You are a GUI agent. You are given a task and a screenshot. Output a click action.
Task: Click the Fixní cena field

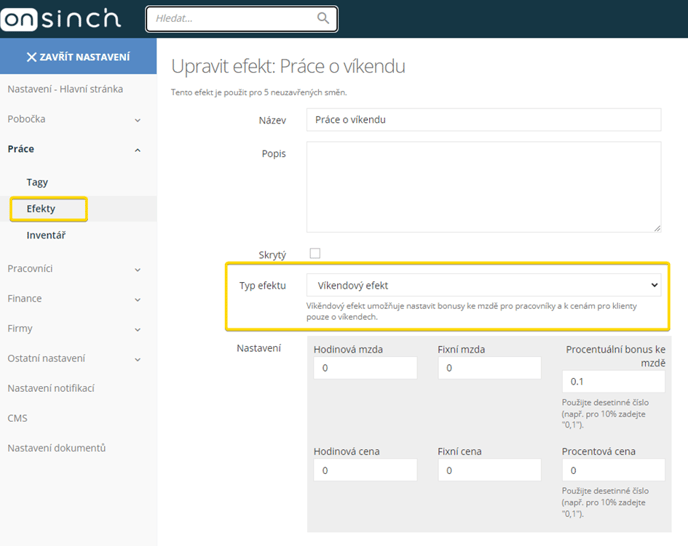[x=489, y=470]
